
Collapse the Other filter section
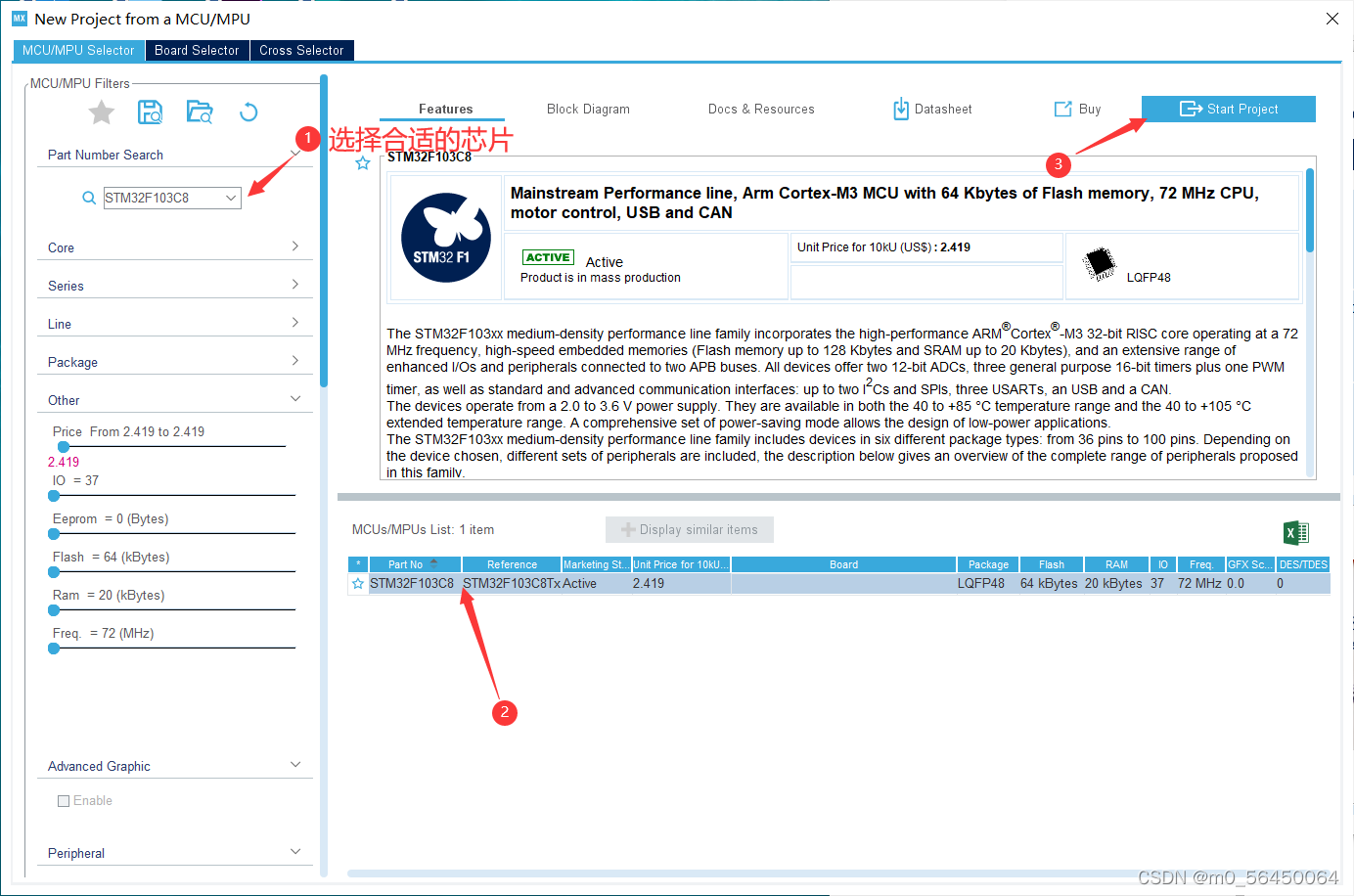click(295, 399)
